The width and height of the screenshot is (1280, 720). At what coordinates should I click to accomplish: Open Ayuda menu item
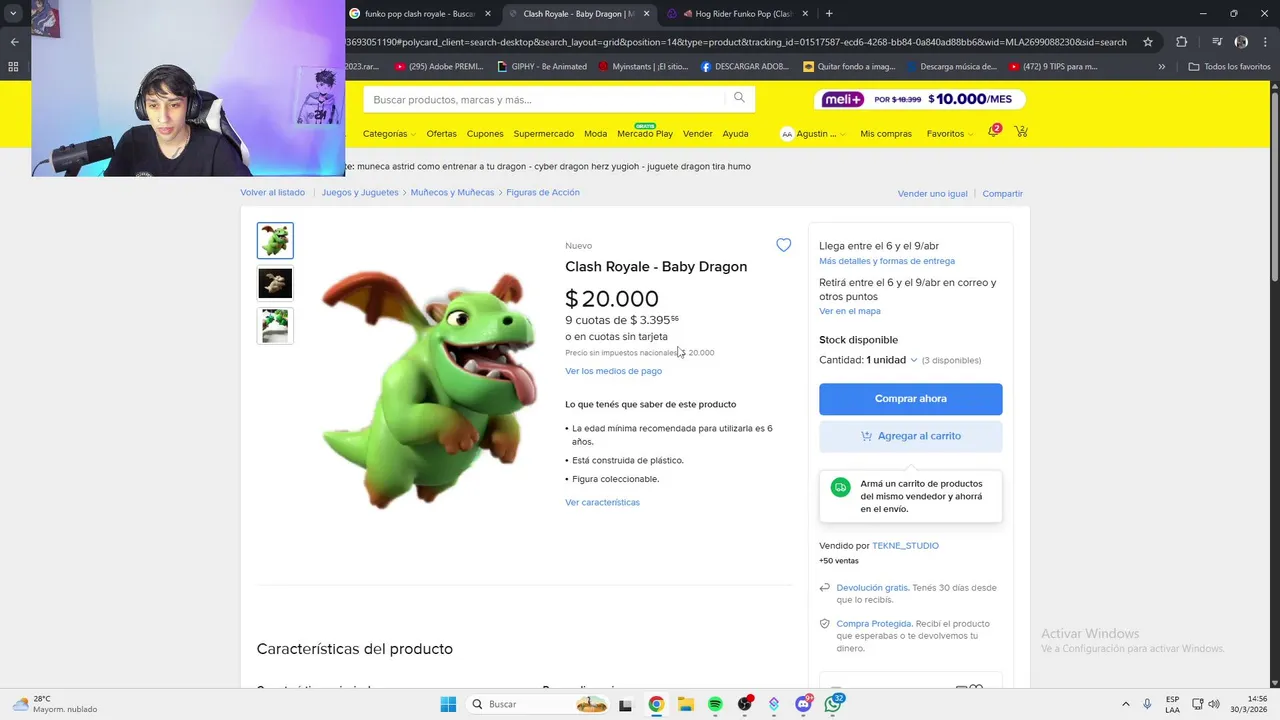735,133
